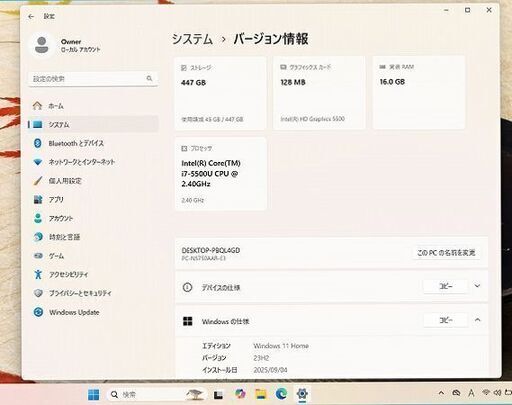Maximize the Settings window
Image resolution: width=512 pixels, height=405 pixels.
(x=468, y=10)
